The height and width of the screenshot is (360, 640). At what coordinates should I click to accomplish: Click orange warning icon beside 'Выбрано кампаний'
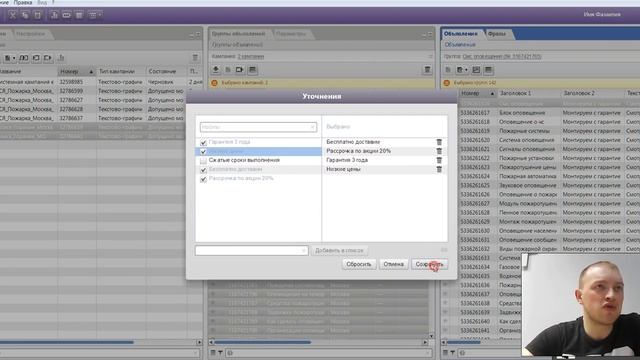tap(214, 83)
